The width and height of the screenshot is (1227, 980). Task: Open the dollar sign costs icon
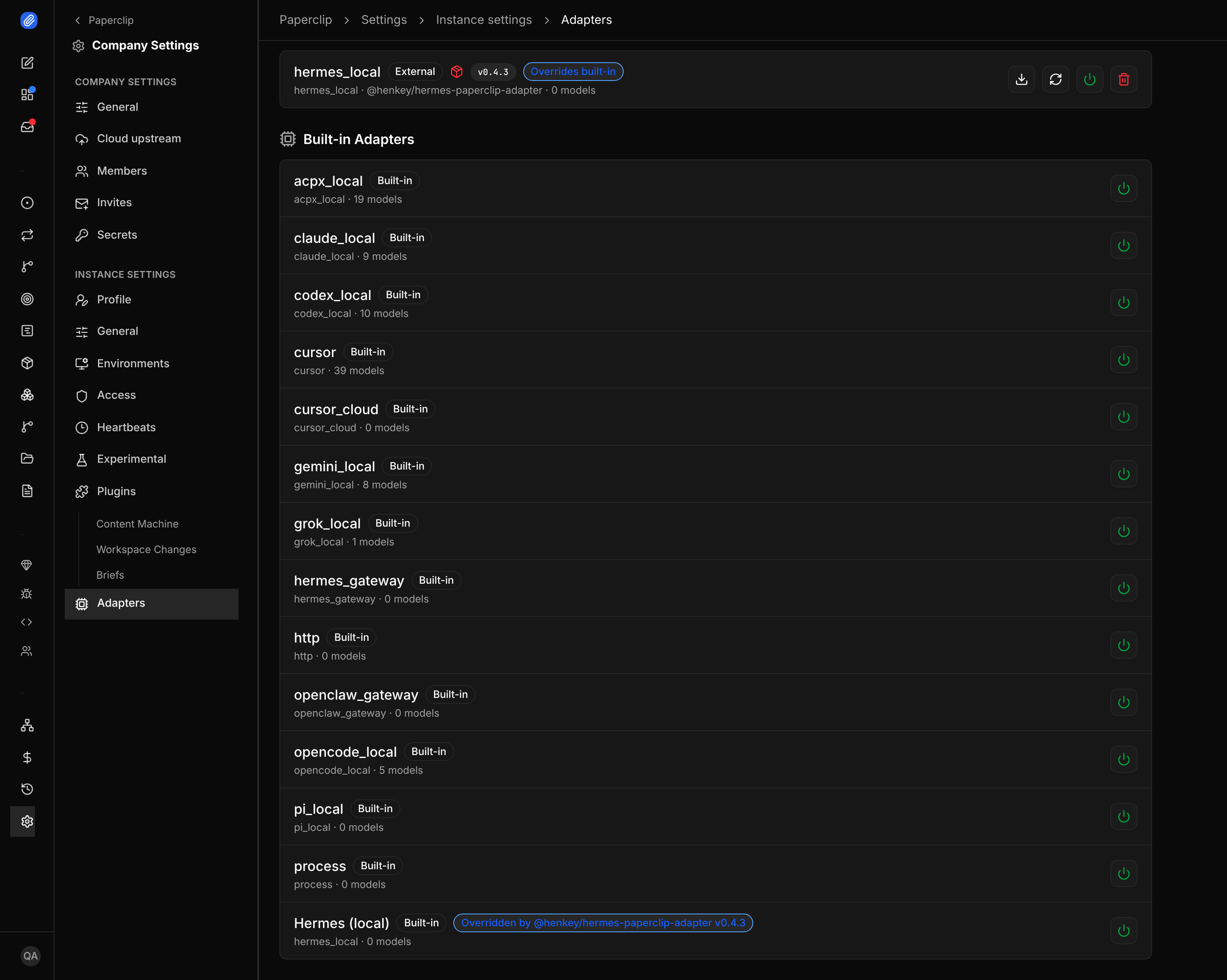pos(27,758)
